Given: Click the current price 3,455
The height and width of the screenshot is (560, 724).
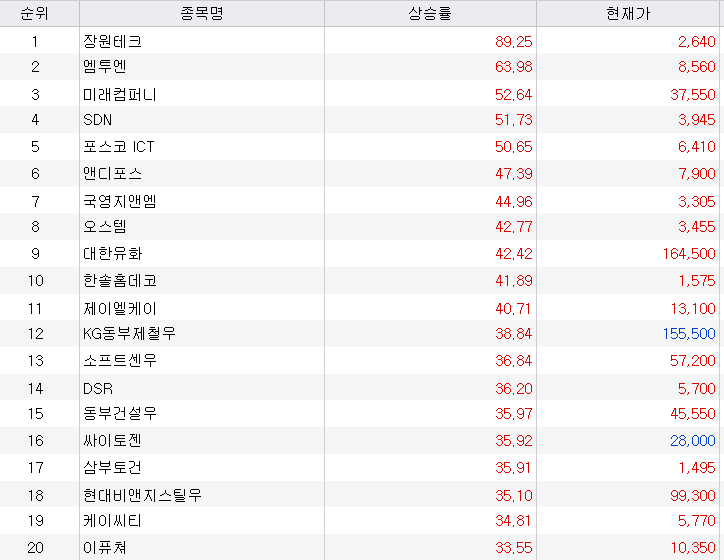Looking at the screenshot, I should (696, 226).
